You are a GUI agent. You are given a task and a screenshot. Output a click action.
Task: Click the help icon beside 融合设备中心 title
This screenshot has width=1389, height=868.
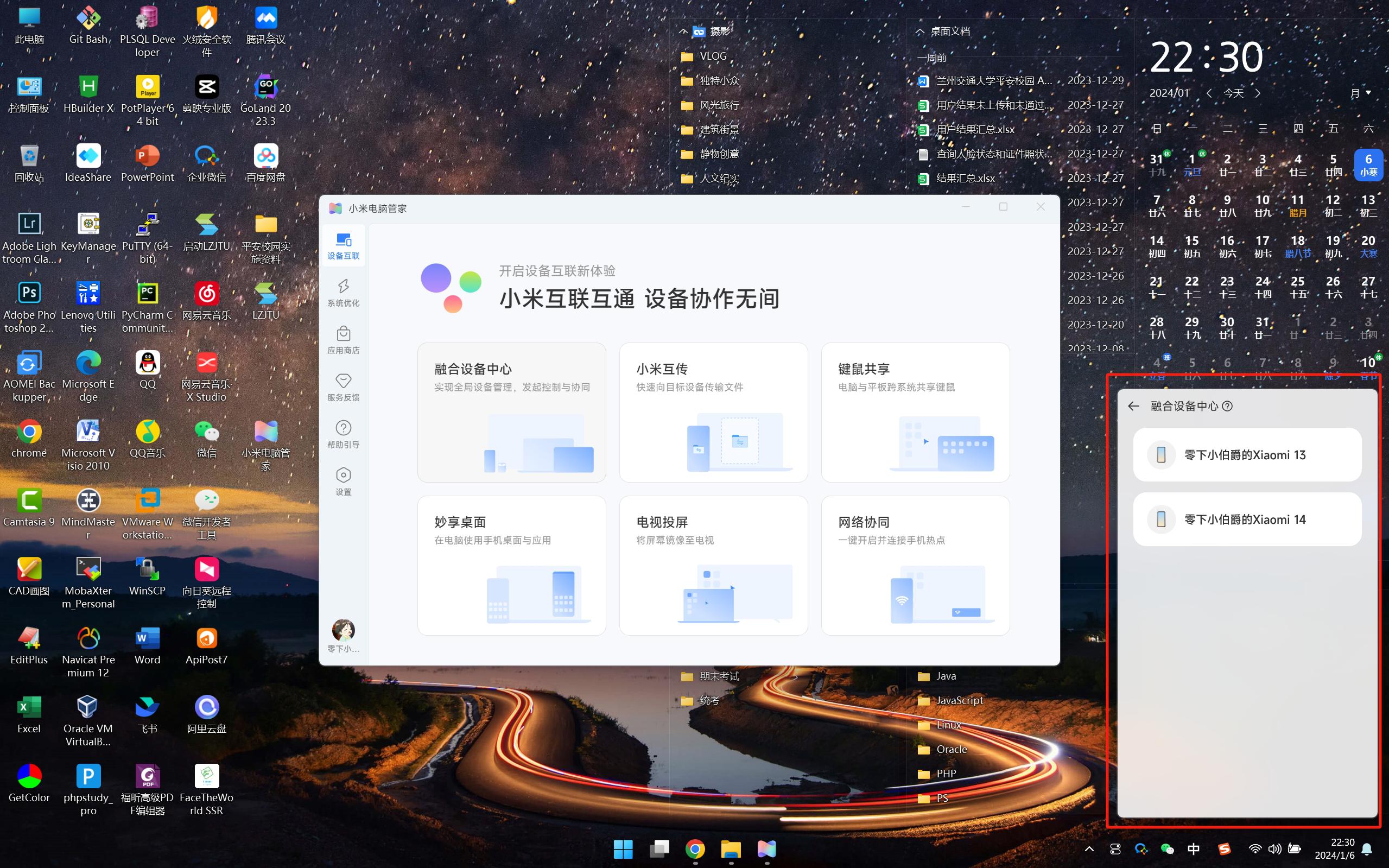[x=1227, y=407]
